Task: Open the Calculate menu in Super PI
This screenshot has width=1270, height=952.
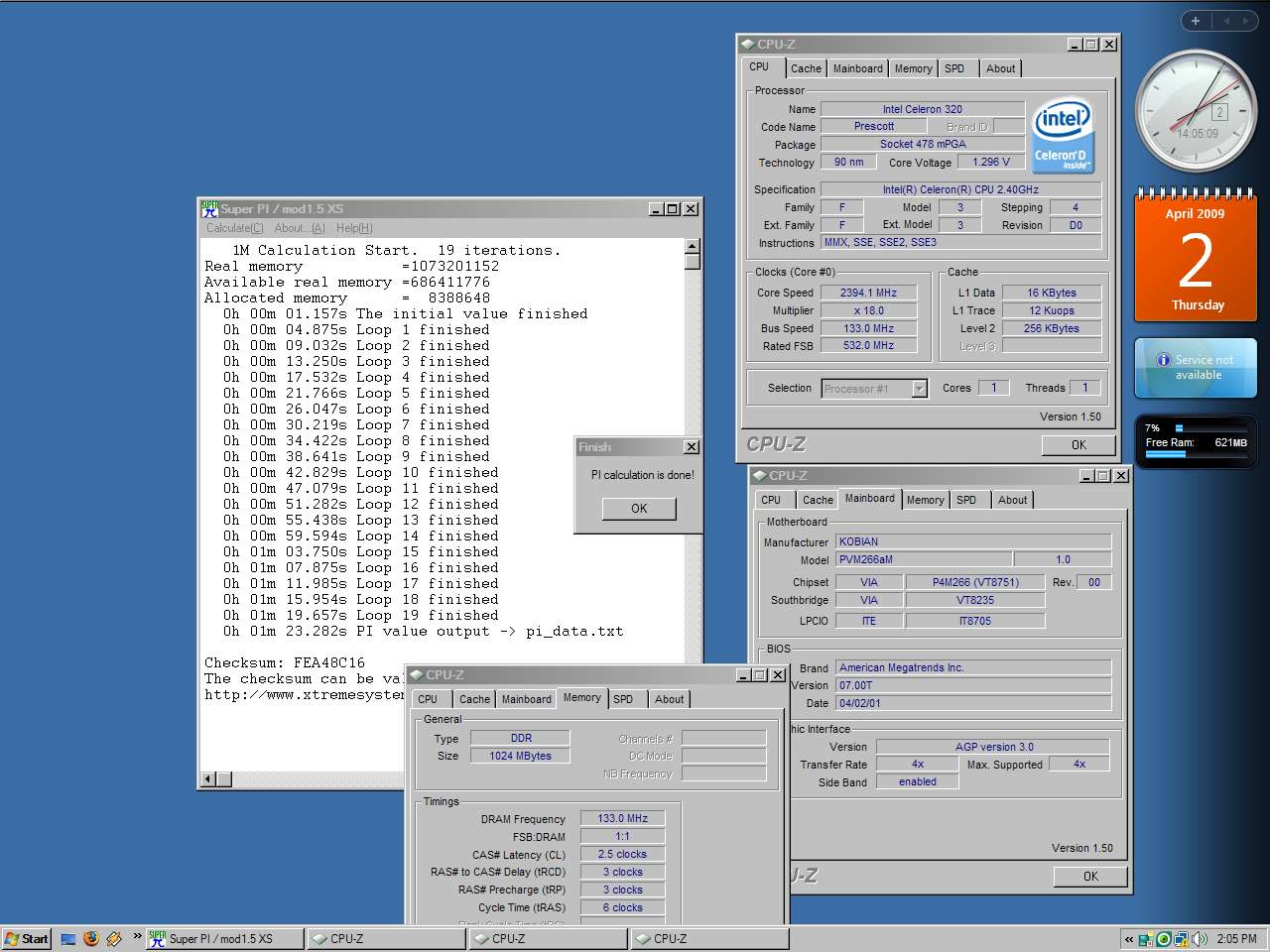Action: pos(235,228)
